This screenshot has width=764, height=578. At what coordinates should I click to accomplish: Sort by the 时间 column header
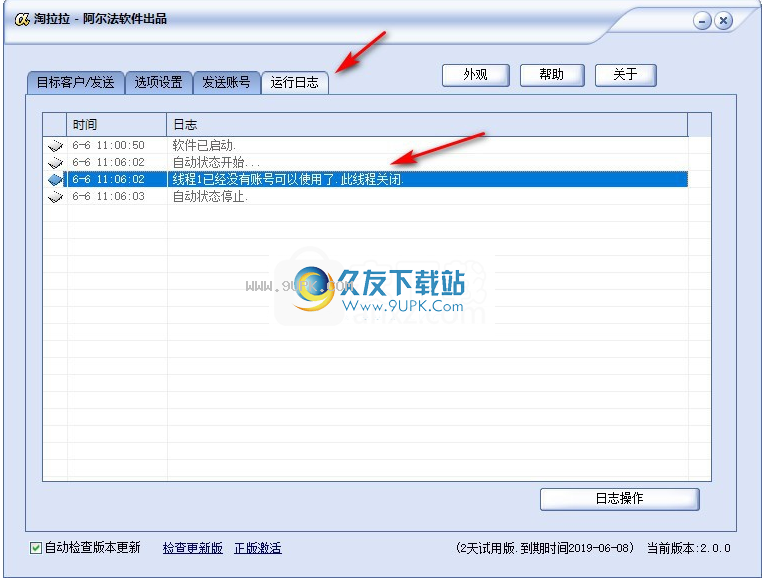(x=117, y=125)
